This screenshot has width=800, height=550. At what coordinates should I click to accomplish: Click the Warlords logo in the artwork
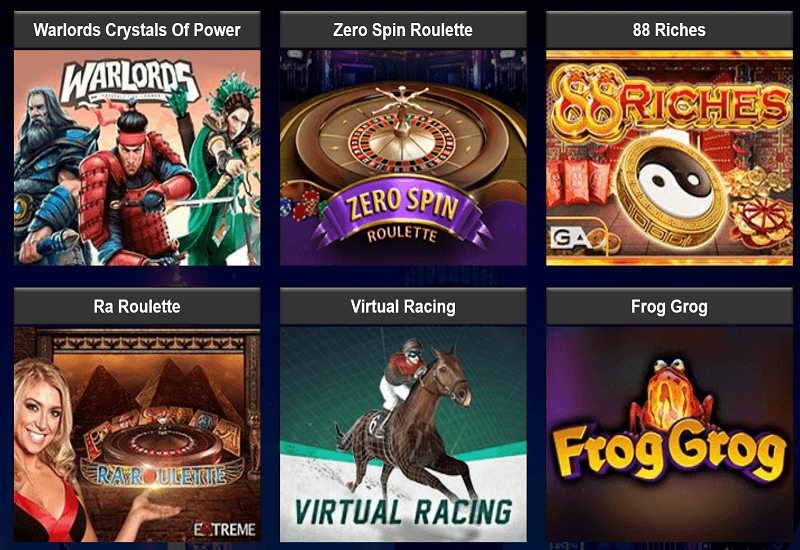[x=129, y=82]
